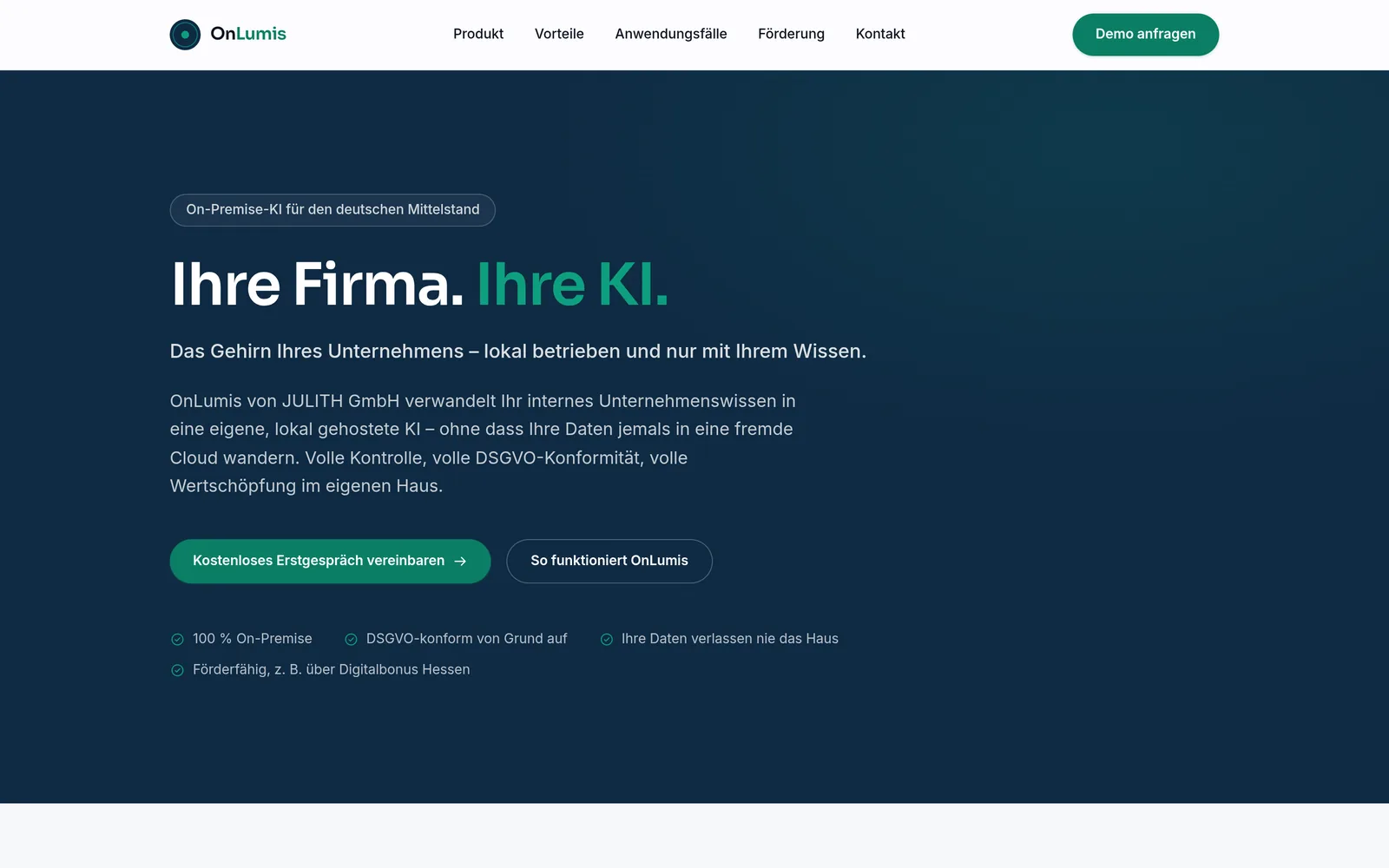
Task: Open Anwendungsfälle in the navigation
Action: (x=671, y=34)
